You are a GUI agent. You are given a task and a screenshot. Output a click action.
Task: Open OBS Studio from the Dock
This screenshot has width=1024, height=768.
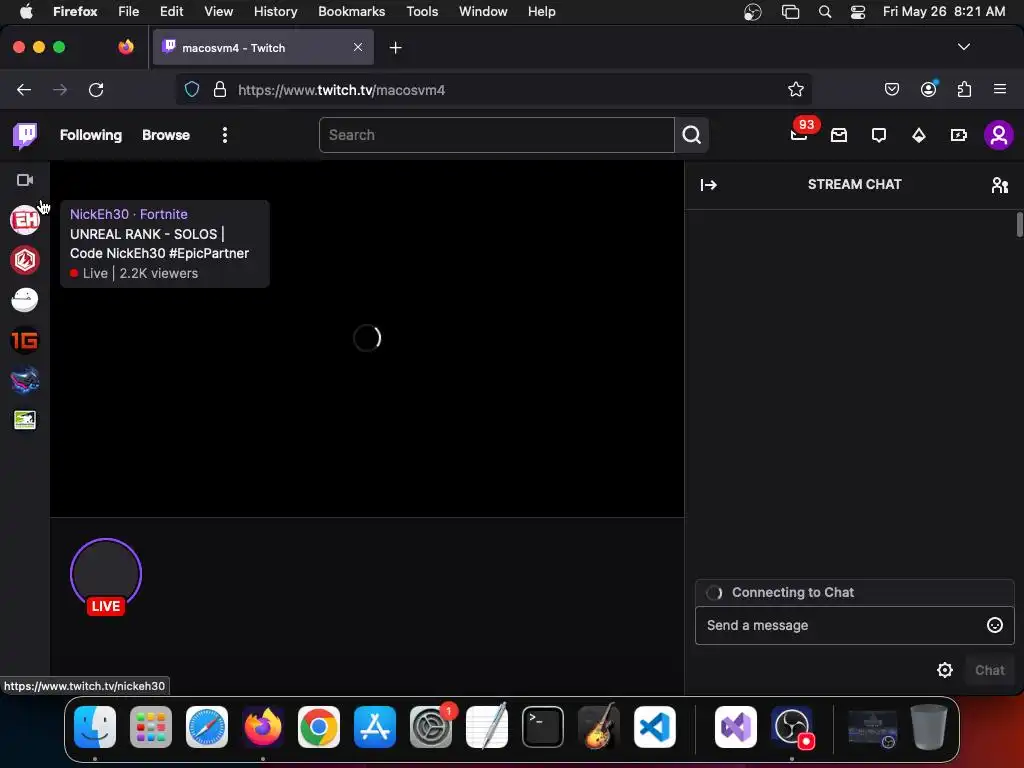pyautogui.click(x=792, y=727)
